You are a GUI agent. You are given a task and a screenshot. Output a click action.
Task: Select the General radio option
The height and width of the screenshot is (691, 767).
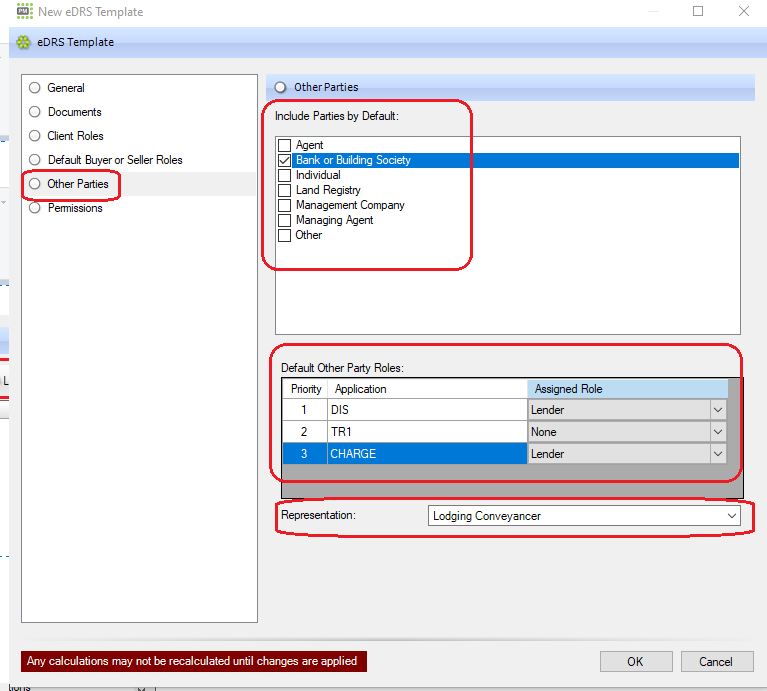point(35,88)
